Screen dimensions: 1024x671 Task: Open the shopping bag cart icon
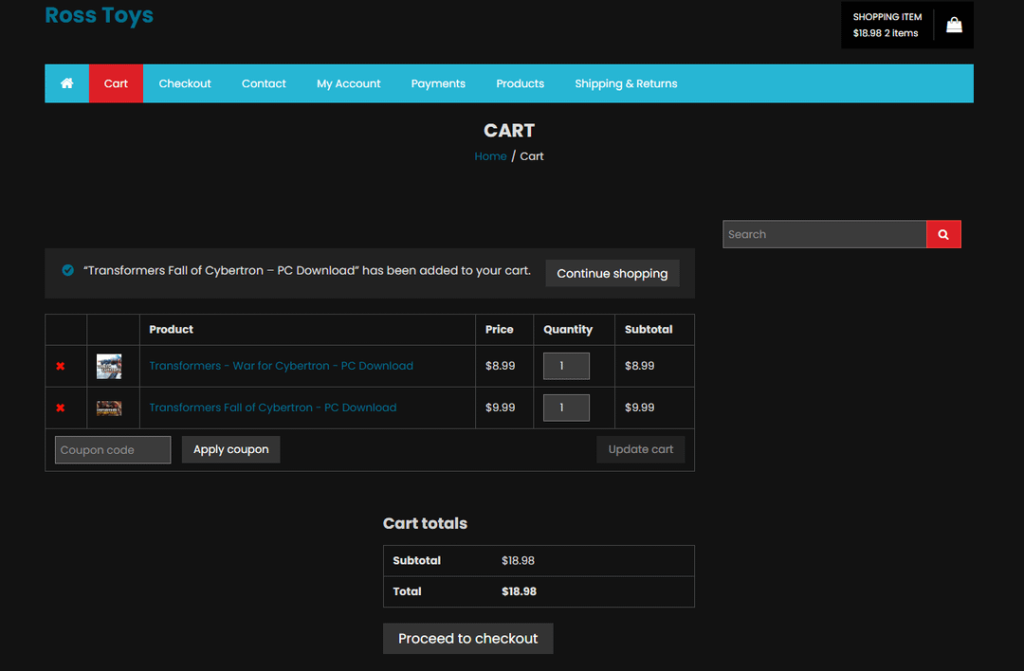(954, 25)
